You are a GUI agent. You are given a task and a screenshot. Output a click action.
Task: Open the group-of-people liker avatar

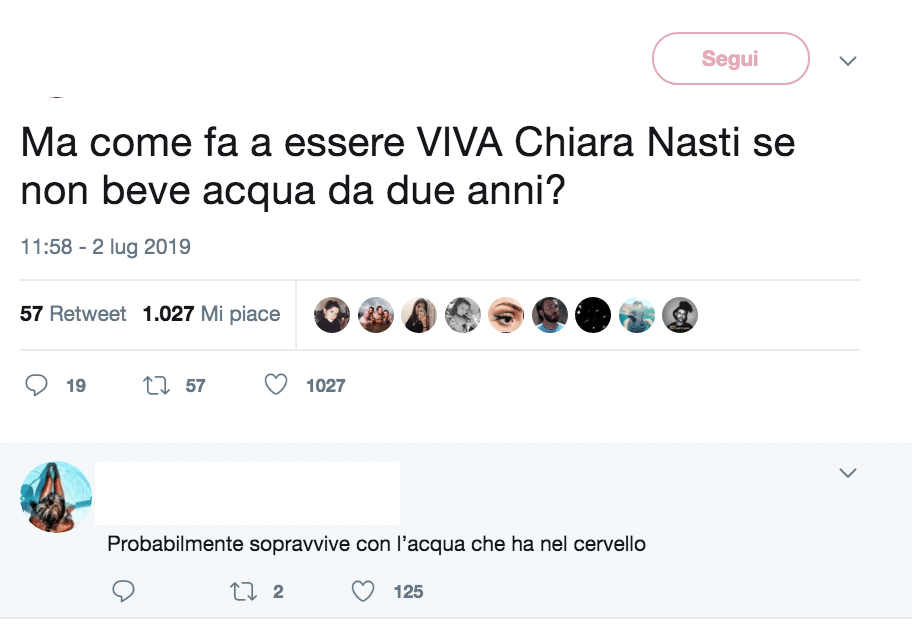pos(376,315)
